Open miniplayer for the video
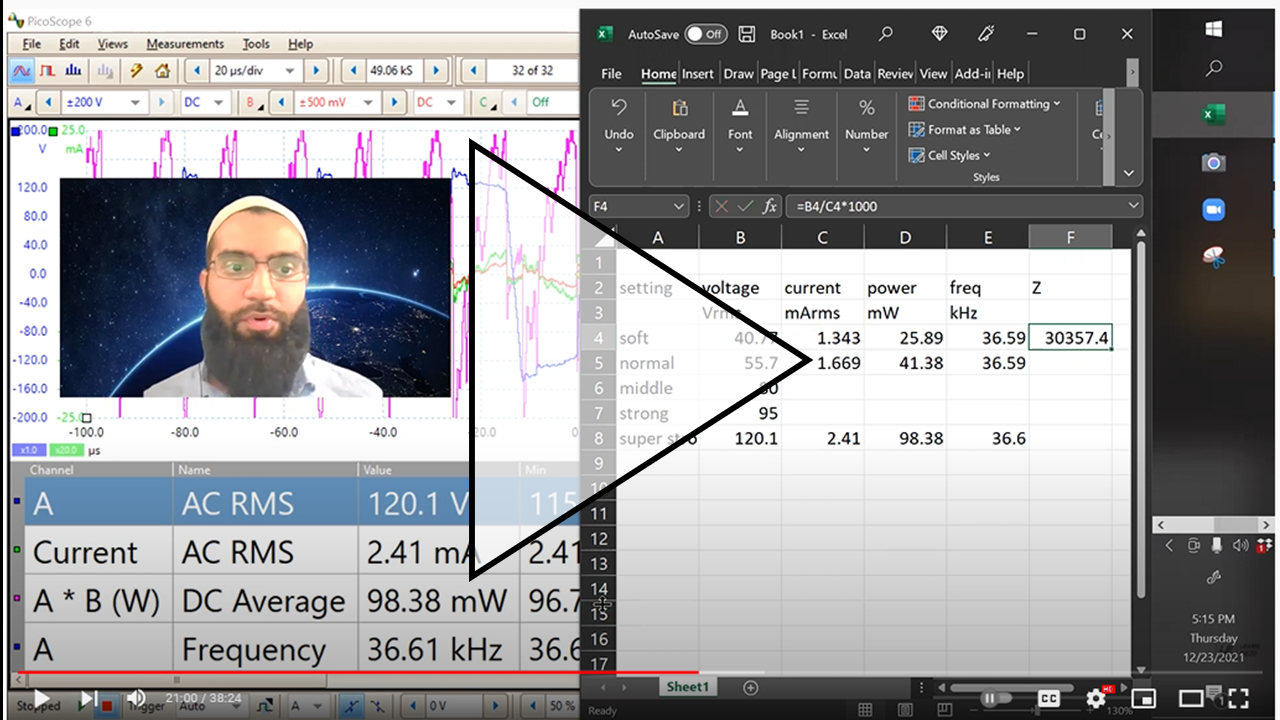The width and height of the screenshot is (1280, 720). tap(1144, 699)
